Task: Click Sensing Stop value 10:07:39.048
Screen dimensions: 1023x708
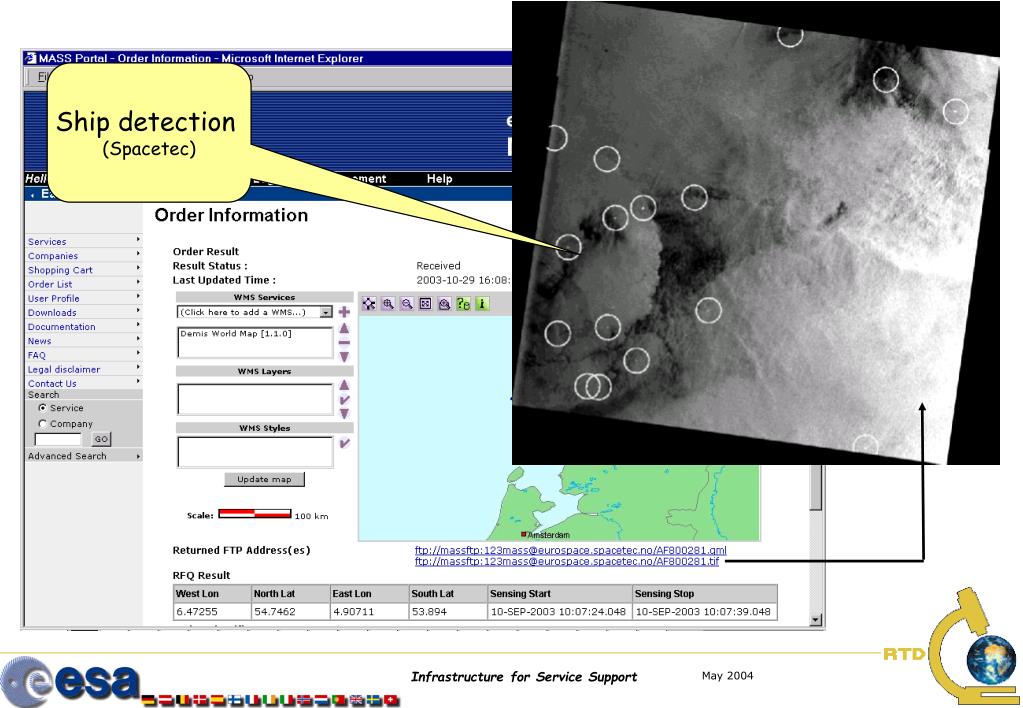Action: [703, 612]
